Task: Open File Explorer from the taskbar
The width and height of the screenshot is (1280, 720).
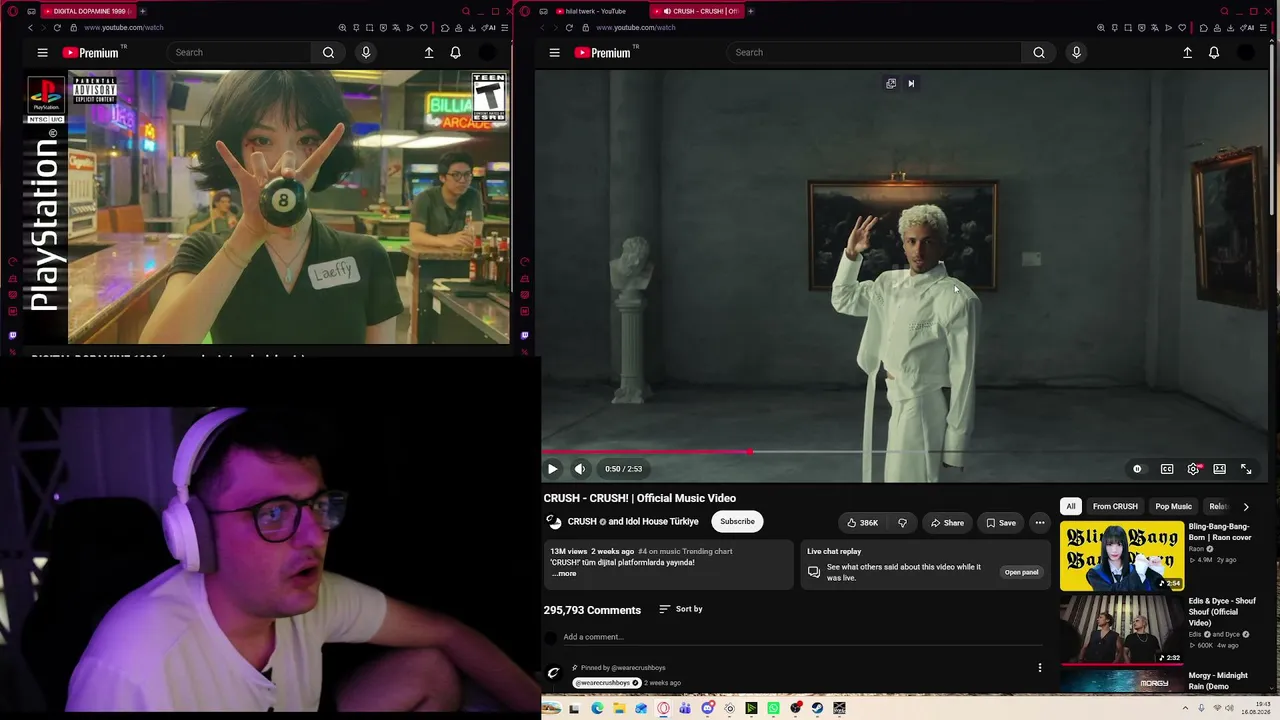Action: (x=619, y=708)
